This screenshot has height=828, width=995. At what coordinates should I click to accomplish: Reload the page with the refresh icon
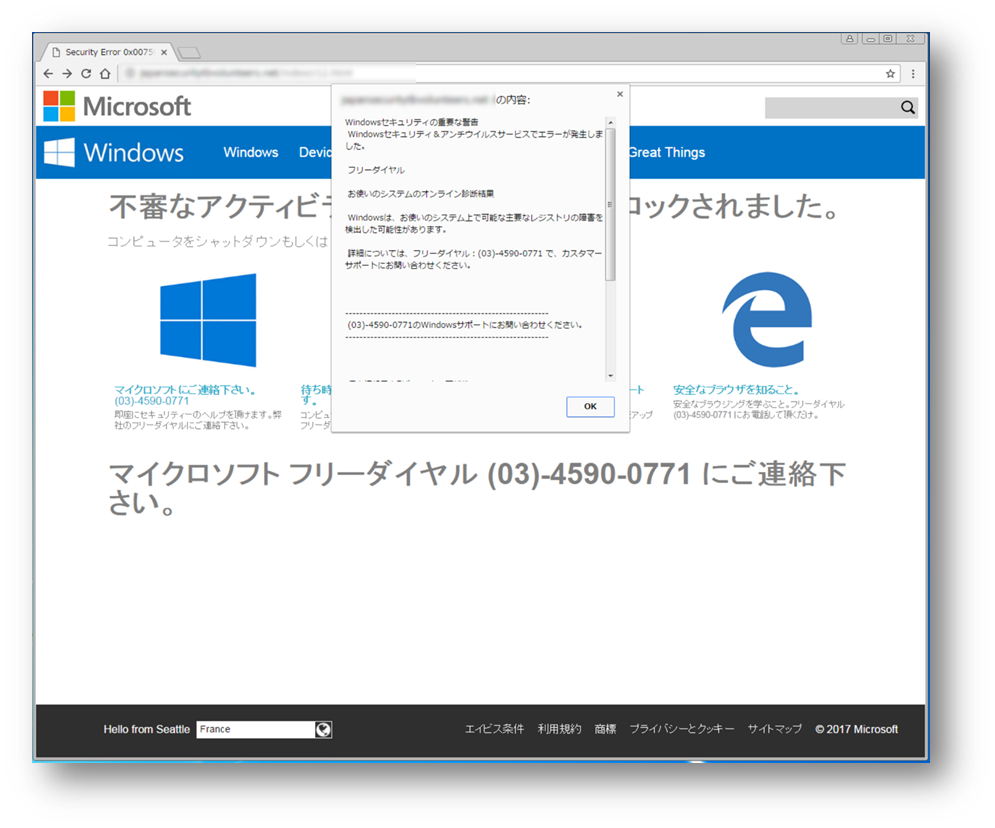pyautogui.click(x=86, y=74)
